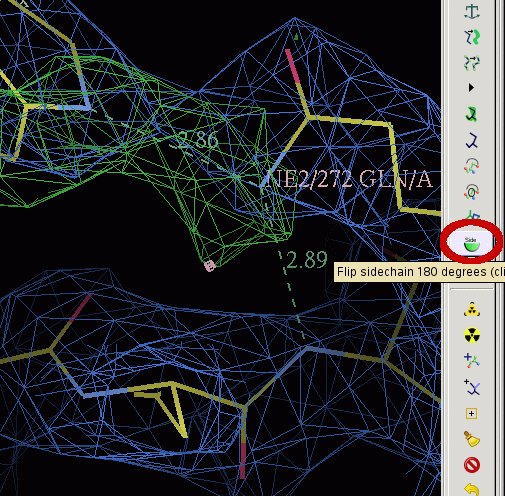Run Auto Fit Rotamer tool
Viewport: 505px width, 496px height.
471,114
